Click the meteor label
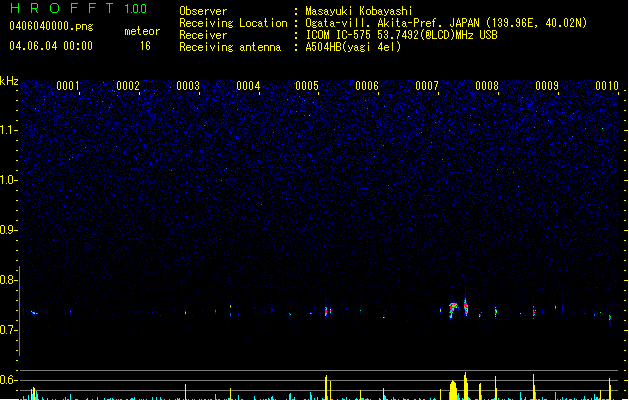 [142, 31]
